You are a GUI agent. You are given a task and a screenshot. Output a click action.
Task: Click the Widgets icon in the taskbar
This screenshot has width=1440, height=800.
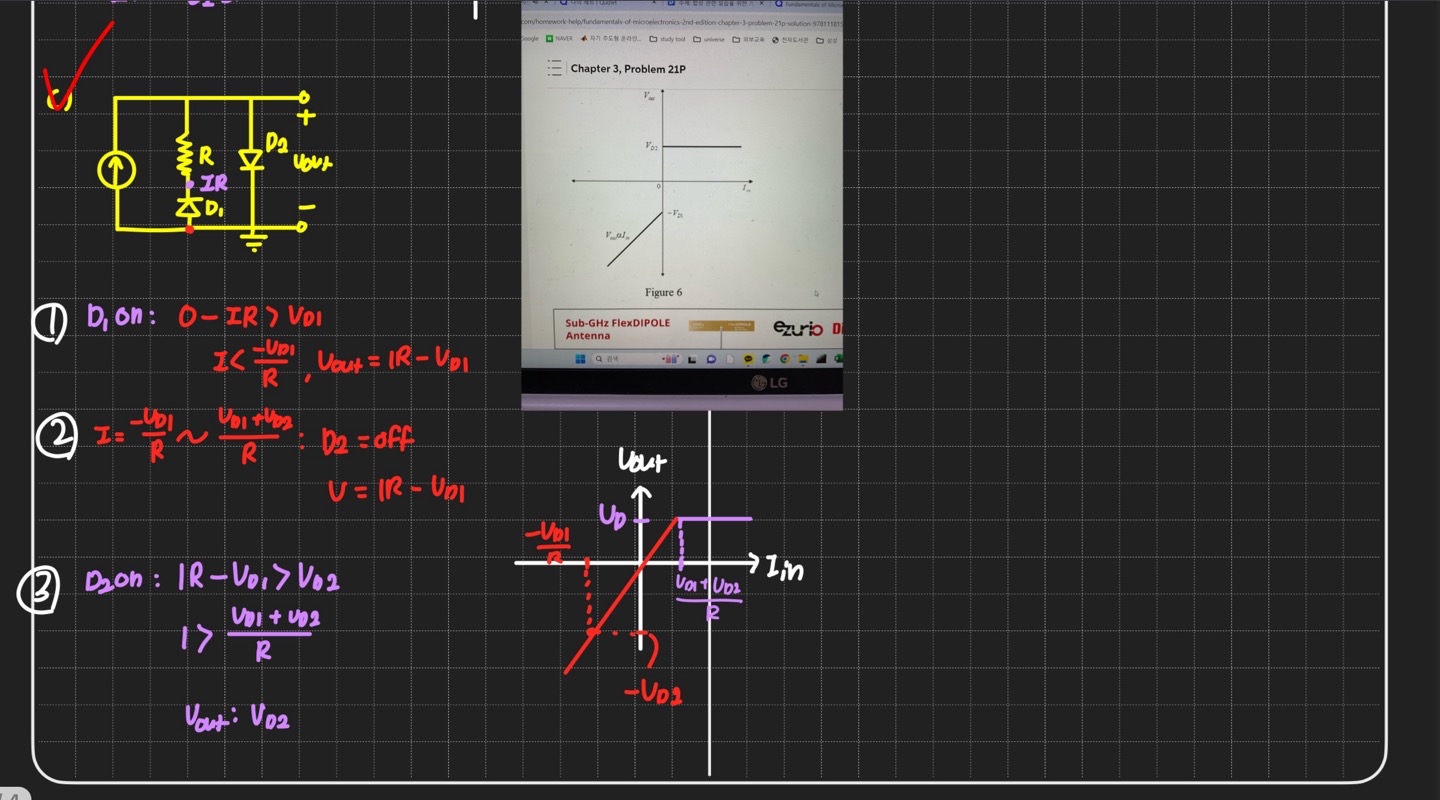coord(671,358)
